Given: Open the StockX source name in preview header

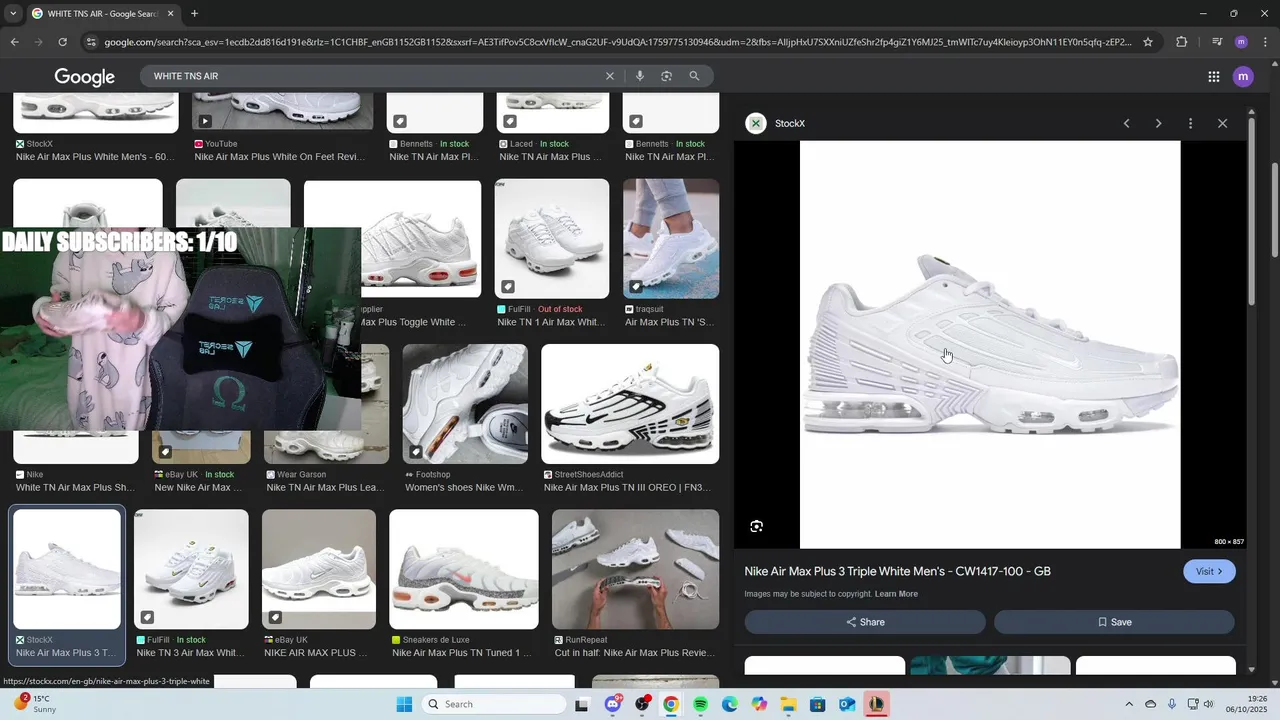Looking at the screenshot, I should coord(790,123).
